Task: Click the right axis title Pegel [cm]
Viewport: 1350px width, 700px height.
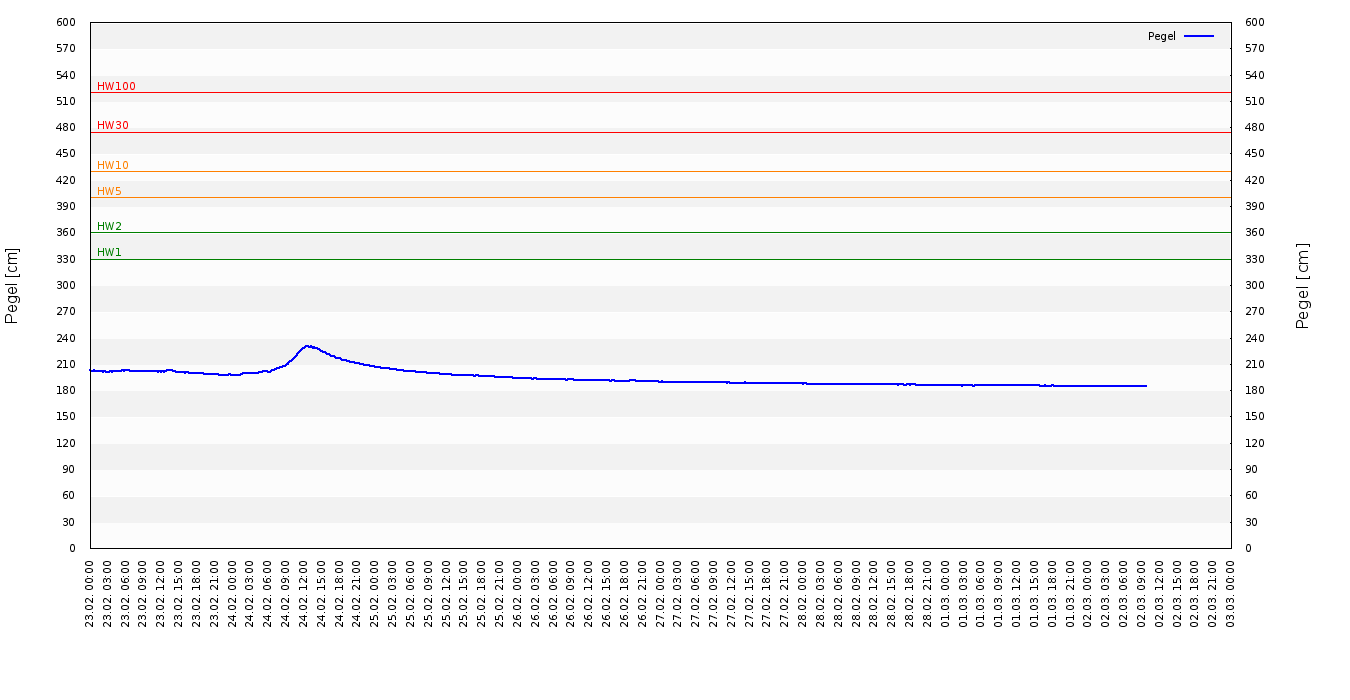Action: 1302,285
